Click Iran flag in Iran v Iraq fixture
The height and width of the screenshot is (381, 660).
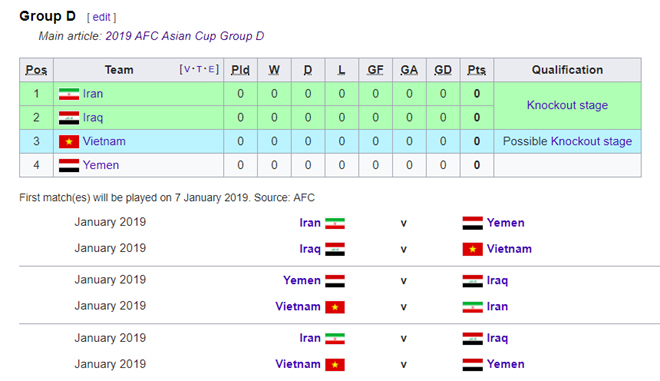click(335, 338)
